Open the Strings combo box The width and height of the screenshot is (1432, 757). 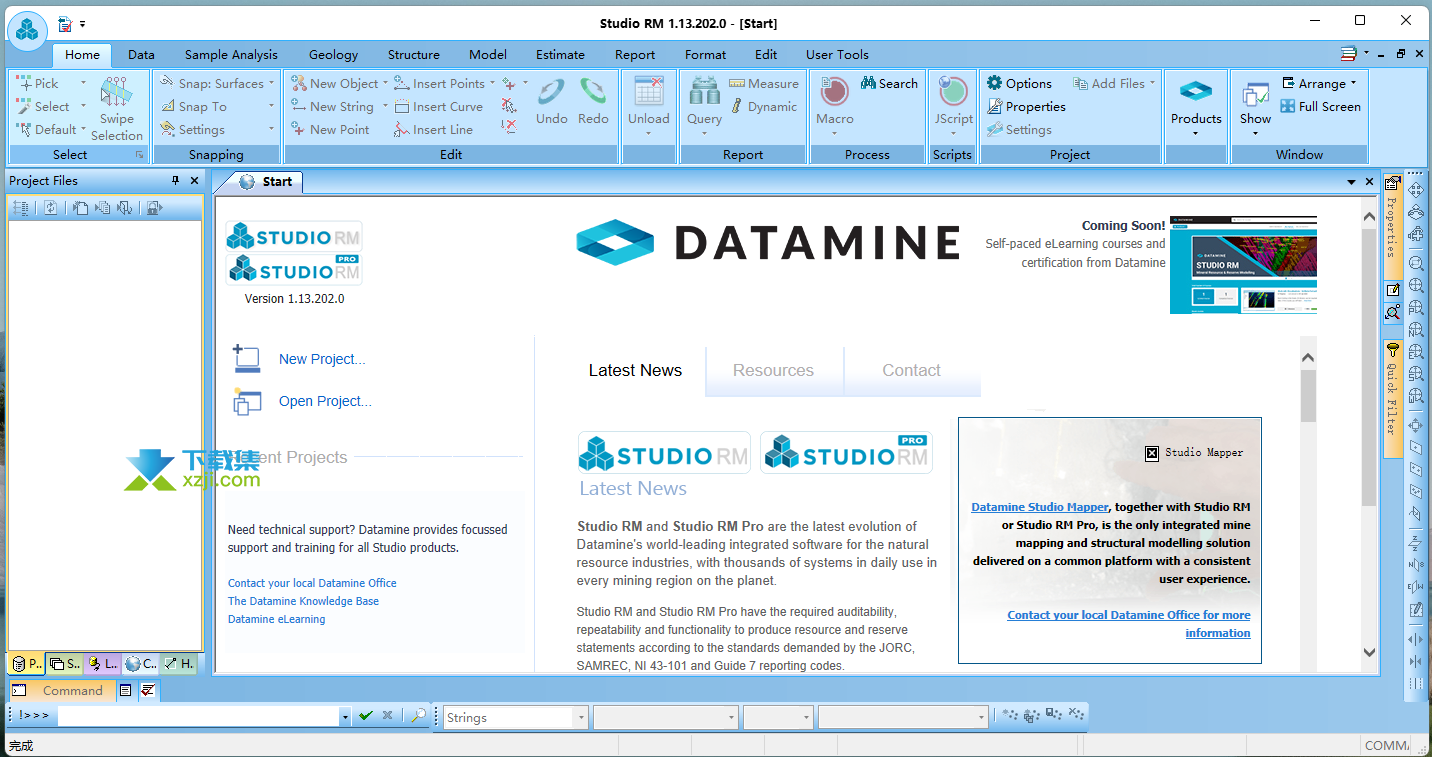point(515,717)
